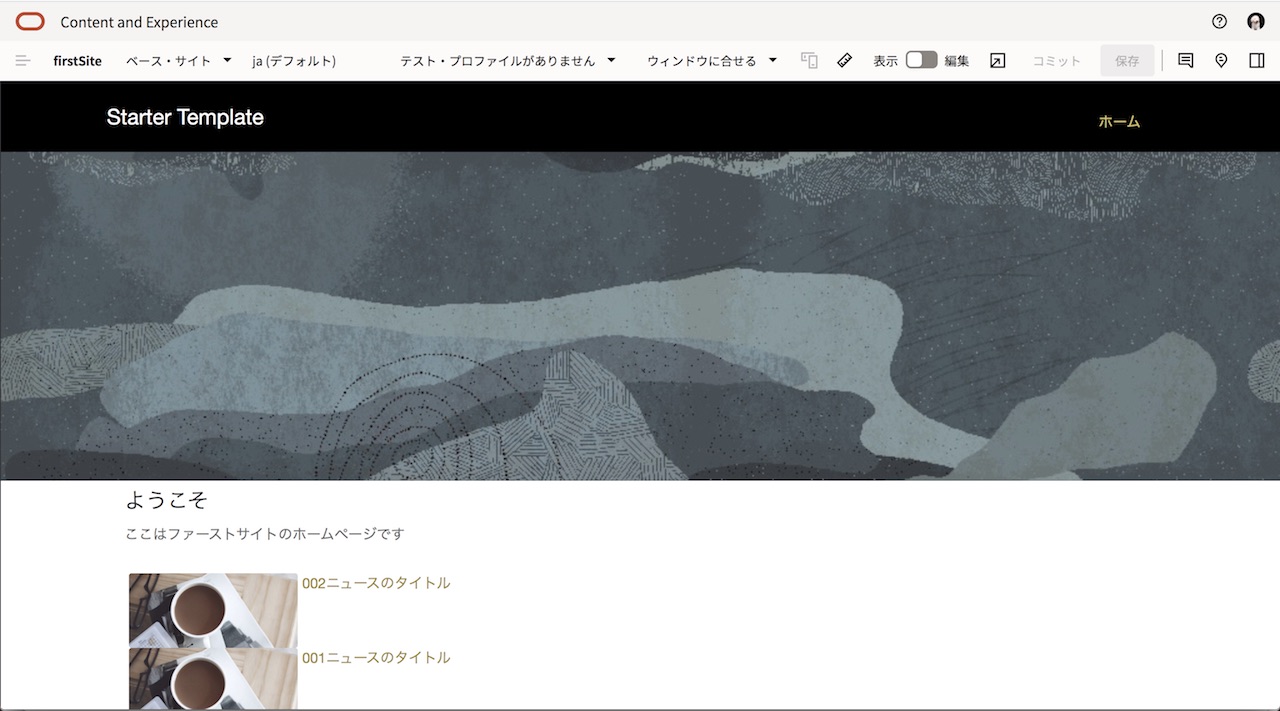The height and width of the screenshot is (711, 1280).
Task: Open the 002ニュースのタイトル link
Action: (376, 583)
